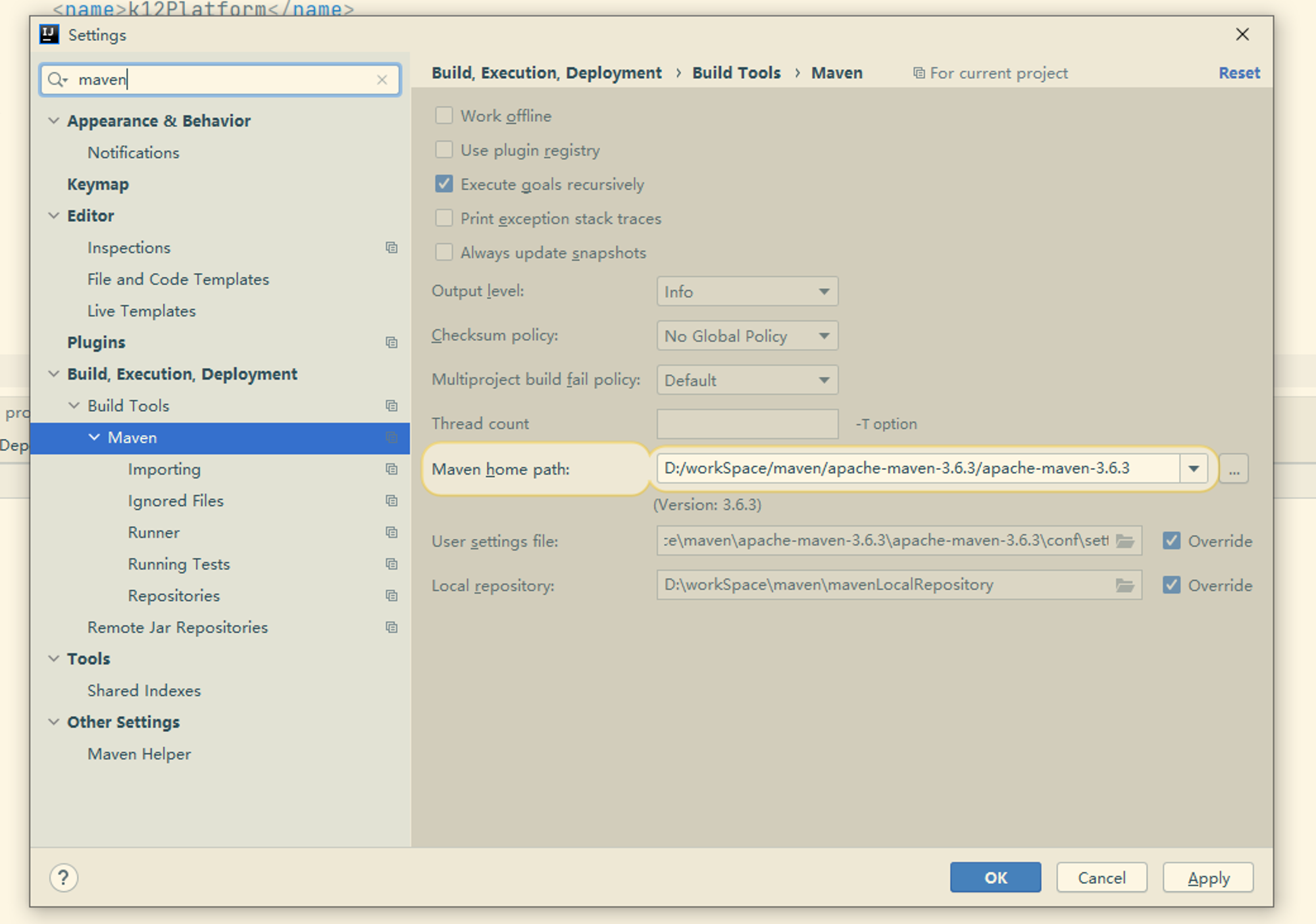
Task: Browse folder icon for User settings file
Action: [x=1125, y=541]
